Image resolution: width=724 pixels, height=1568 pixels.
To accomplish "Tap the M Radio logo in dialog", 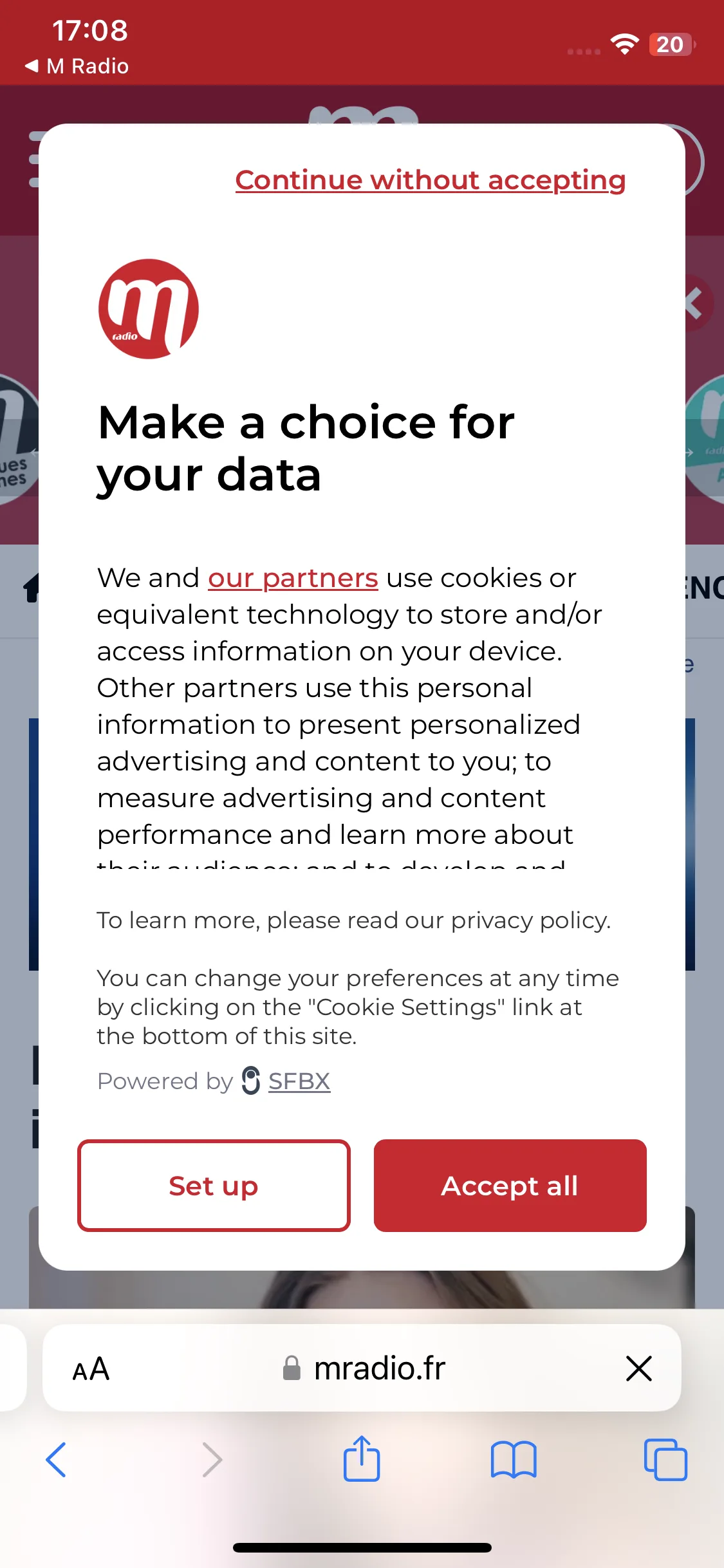I will (149, 309).
